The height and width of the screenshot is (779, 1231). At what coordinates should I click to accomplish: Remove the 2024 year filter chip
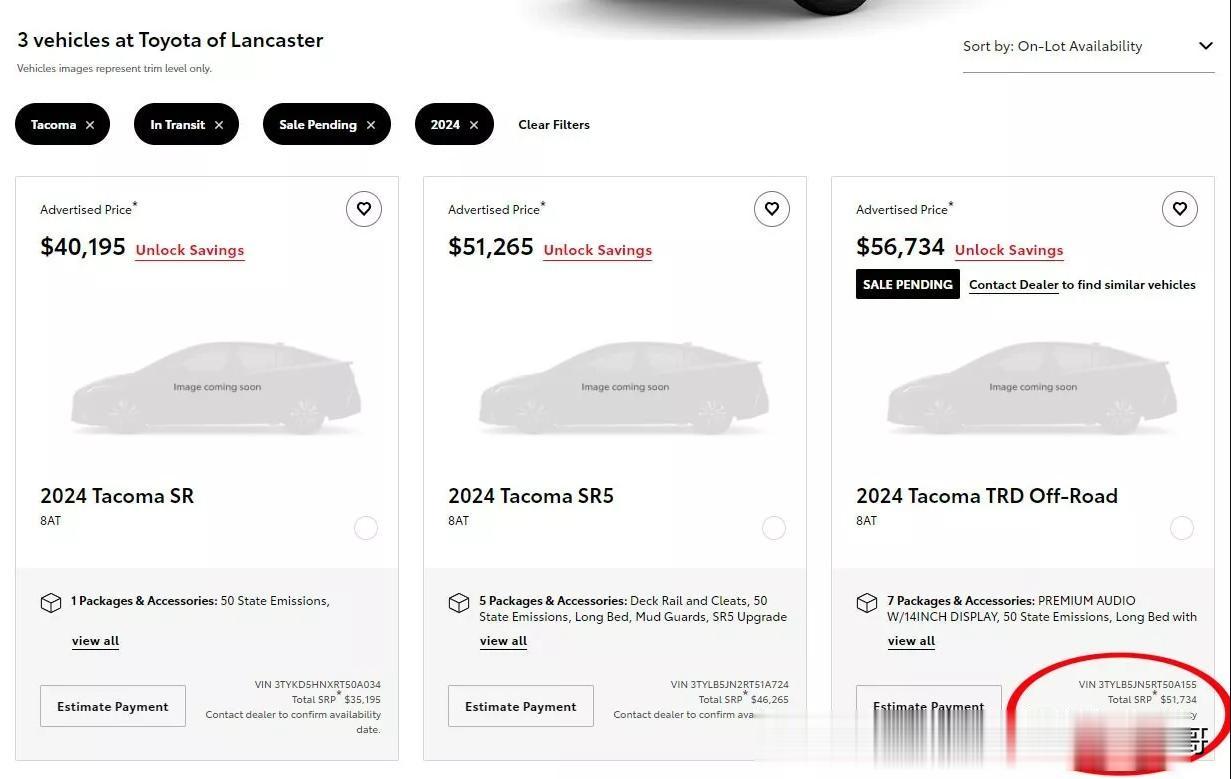pos(474,125)
